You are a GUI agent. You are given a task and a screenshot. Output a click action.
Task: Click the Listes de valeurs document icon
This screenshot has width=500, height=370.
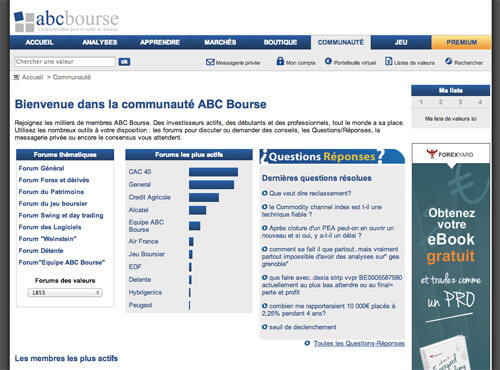pos(388,61)
